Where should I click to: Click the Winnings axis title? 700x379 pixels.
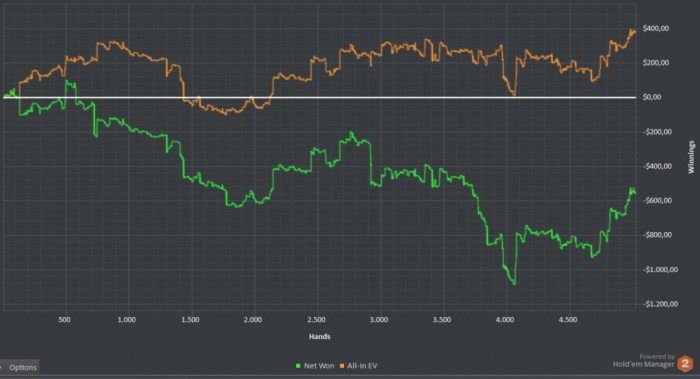[691, 157]
